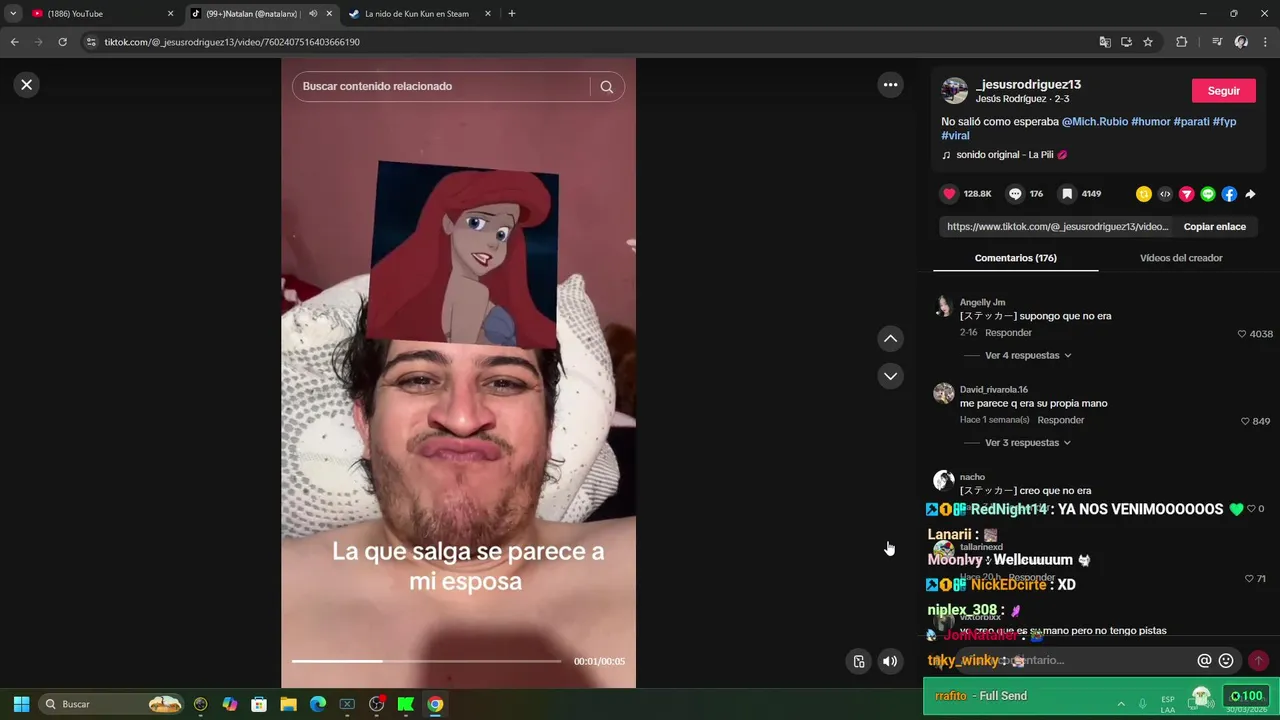Show hidden system tray icons chevron
Screen dimensions: 1280x720
click(x=1121, y=704)
